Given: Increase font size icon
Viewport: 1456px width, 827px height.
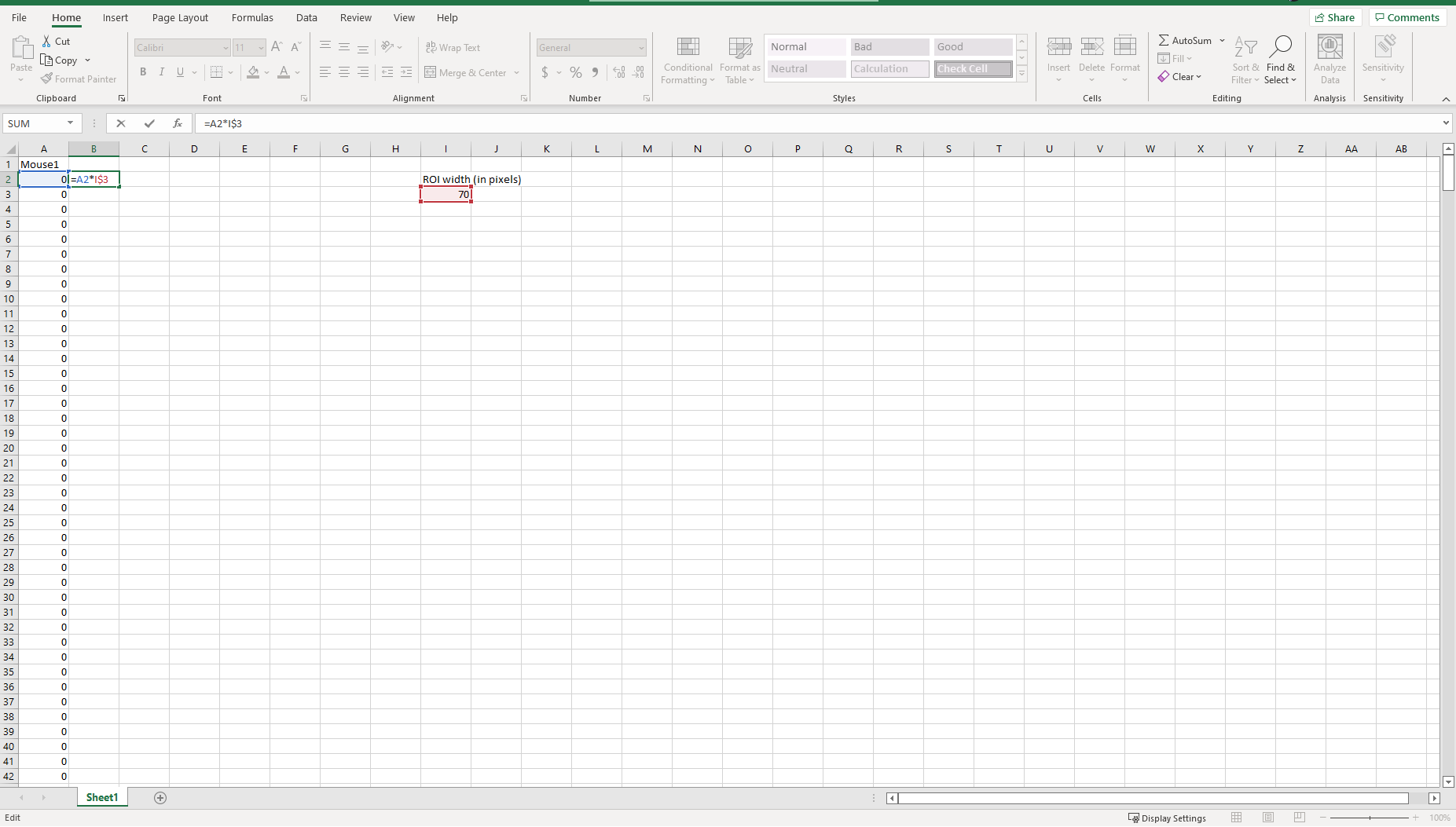Looking at the screenshot, I should [x=277, y=47].
